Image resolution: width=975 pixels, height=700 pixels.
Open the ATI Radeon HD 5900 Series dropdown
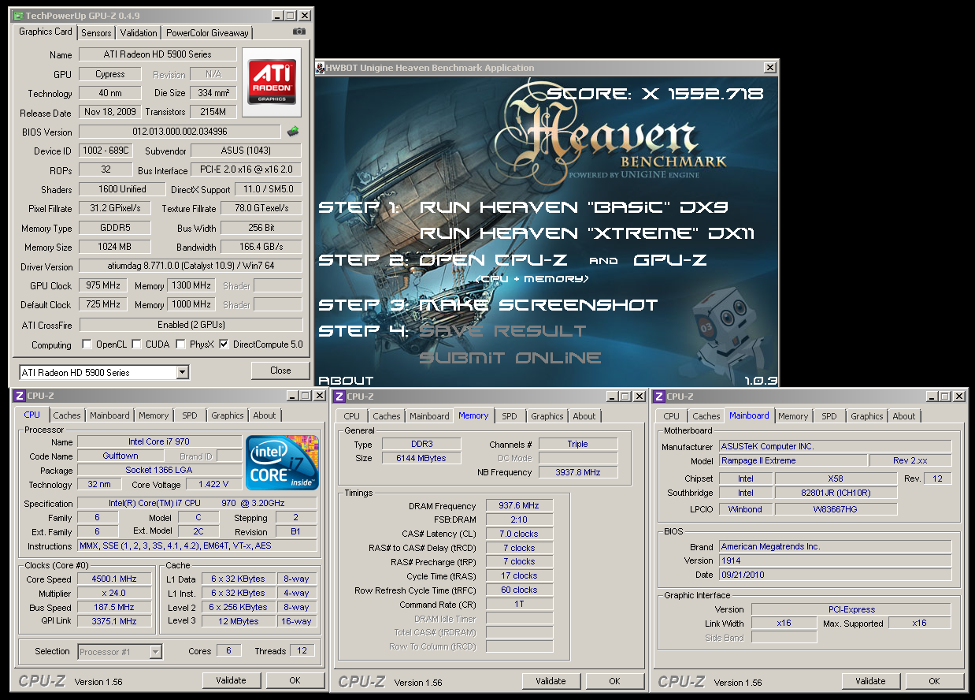tap(182, 372)
